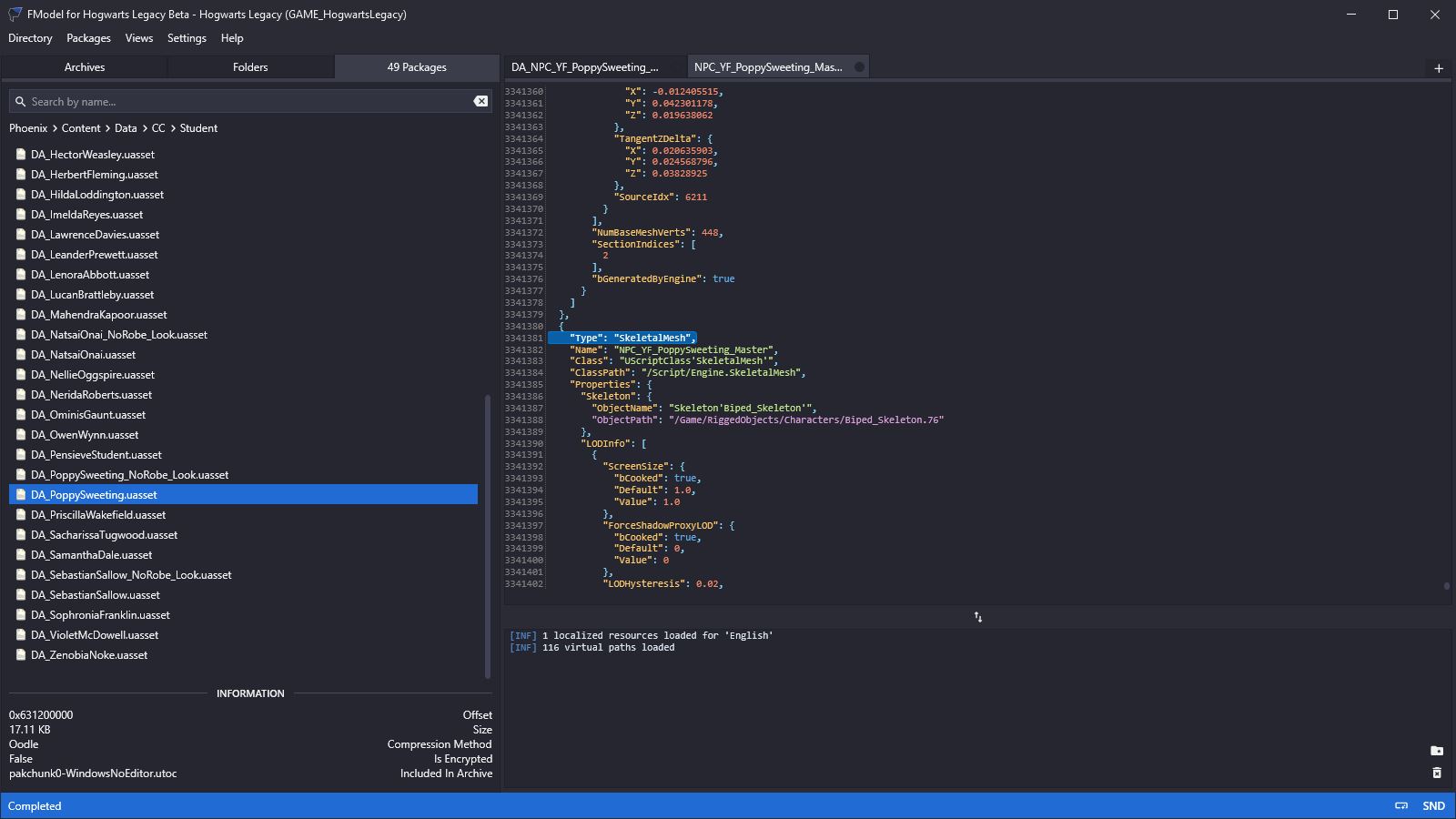Image resolution: width=1456 pixels, height=819 pixels.
Task: Select DA_SacharissaTugwood.uasset
Action: [x=243, y=535]
